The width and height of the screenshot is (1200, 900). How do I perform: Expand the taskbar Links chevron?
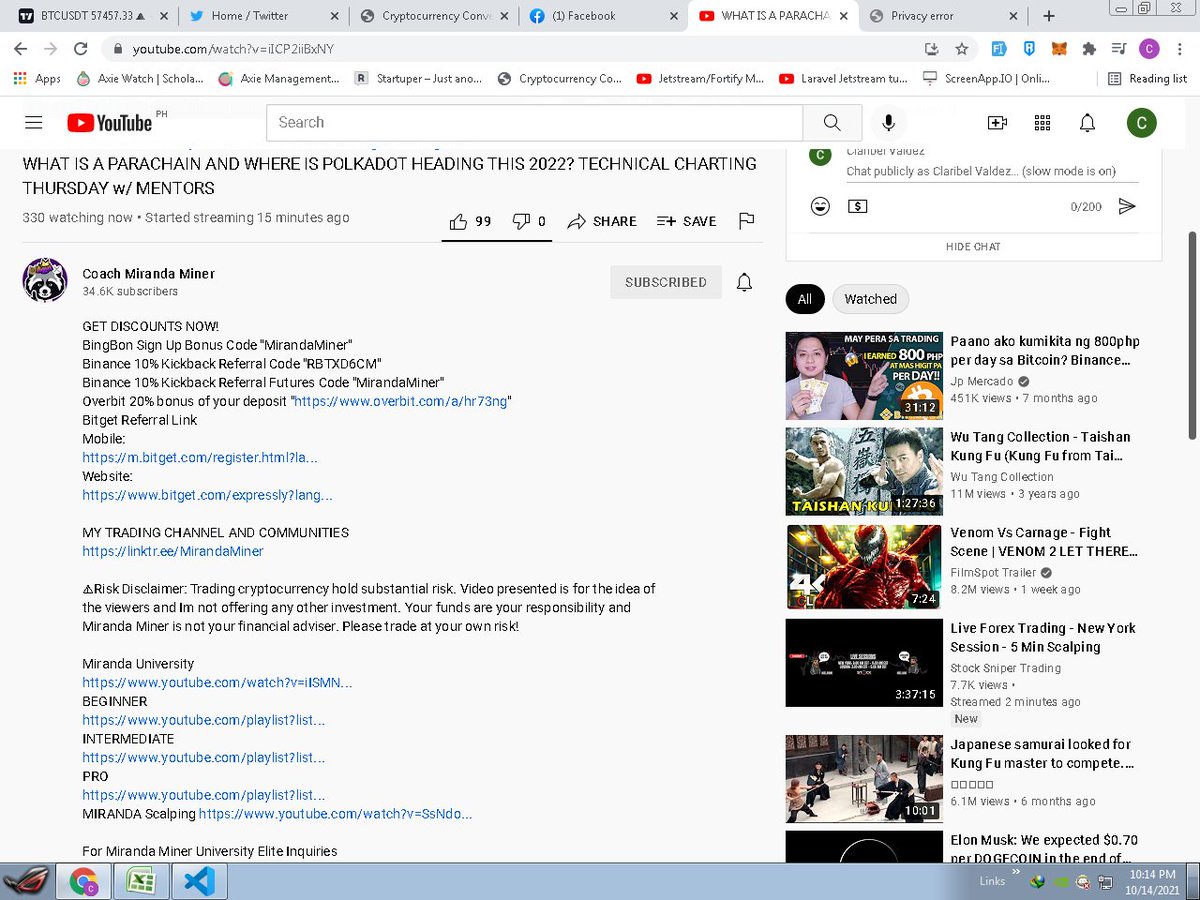[x=1017, y=872]
